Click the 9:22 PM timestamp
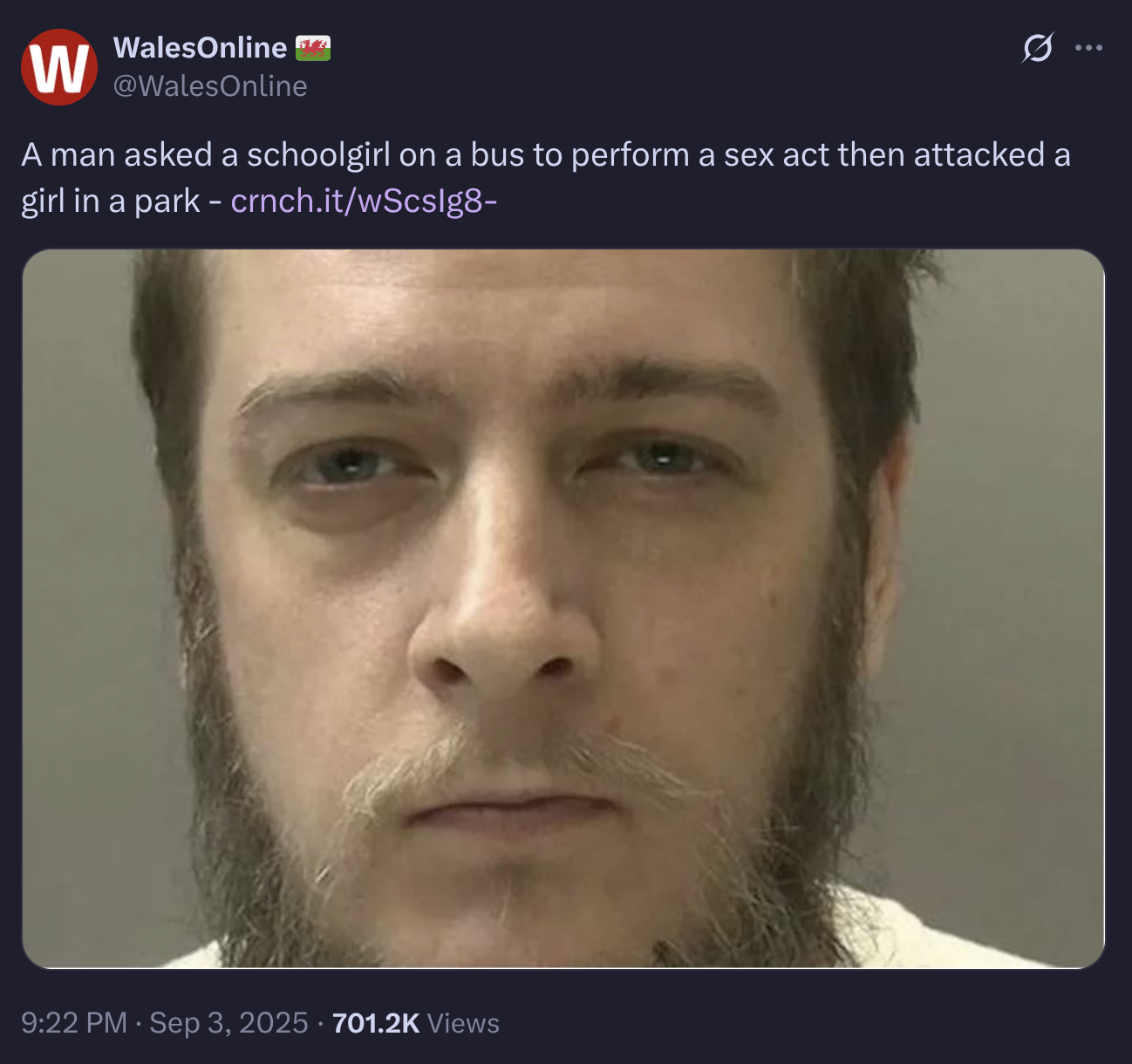This screenshot has height=1064, width=1132. [x=74, y=1022]
